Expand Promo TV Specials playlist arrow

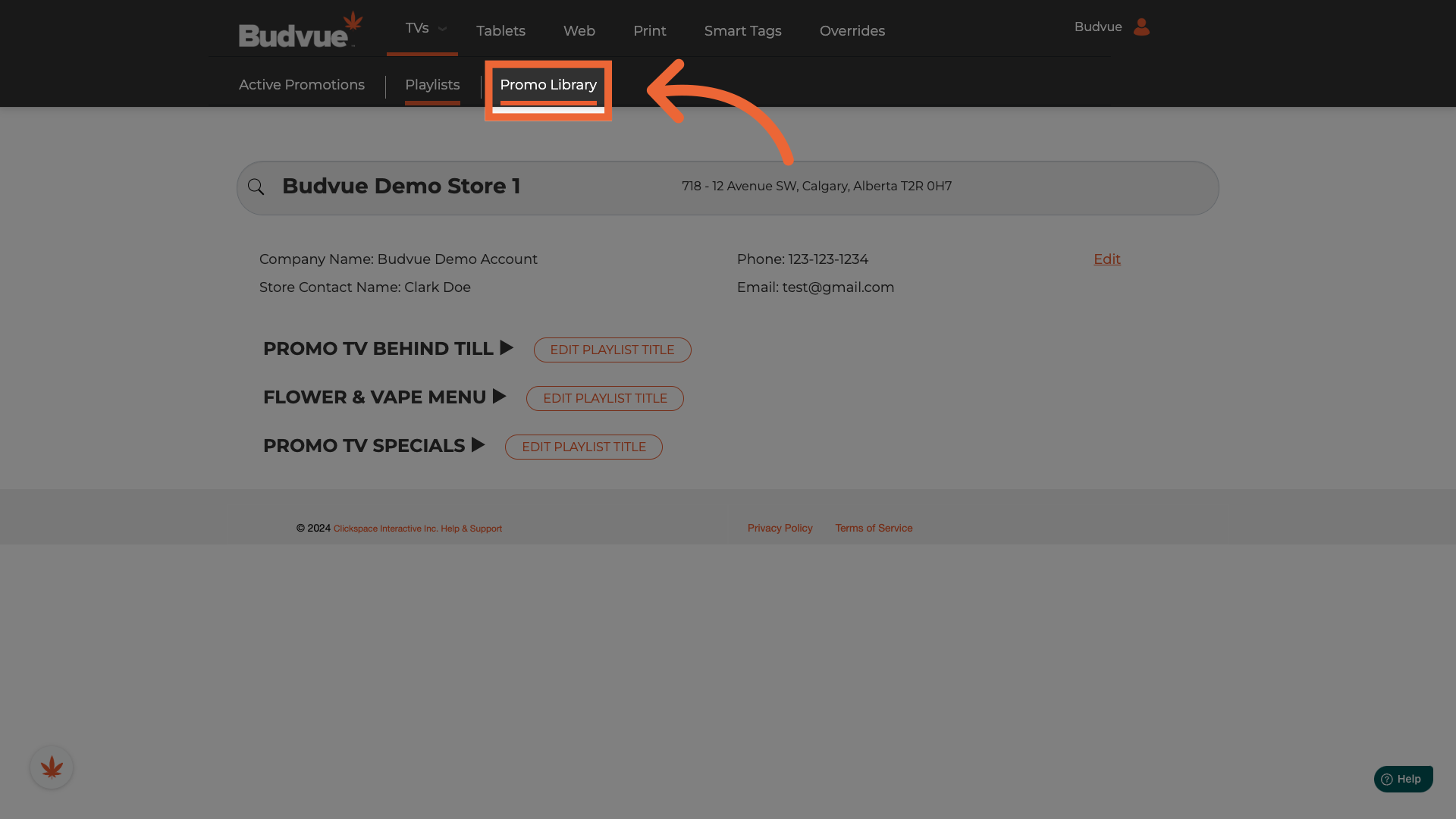478,445
